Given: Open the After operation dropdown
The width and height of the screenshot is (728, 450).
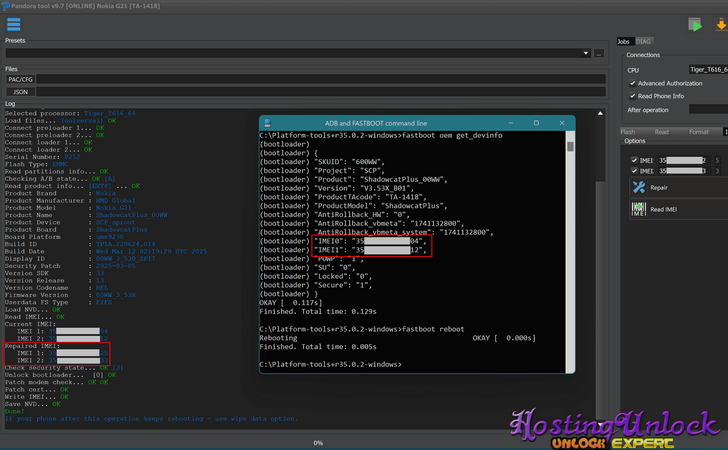Looking at the screenshot, I should [x=690, y=109].
